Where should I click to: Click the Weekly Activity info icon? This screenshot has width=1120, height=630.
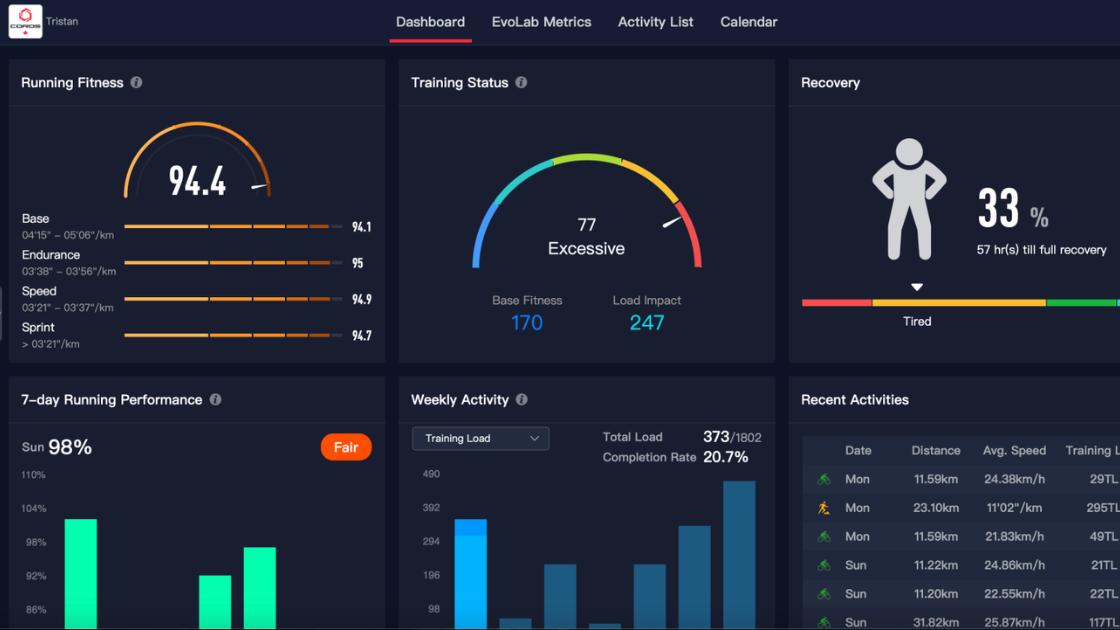coord(521,400)
